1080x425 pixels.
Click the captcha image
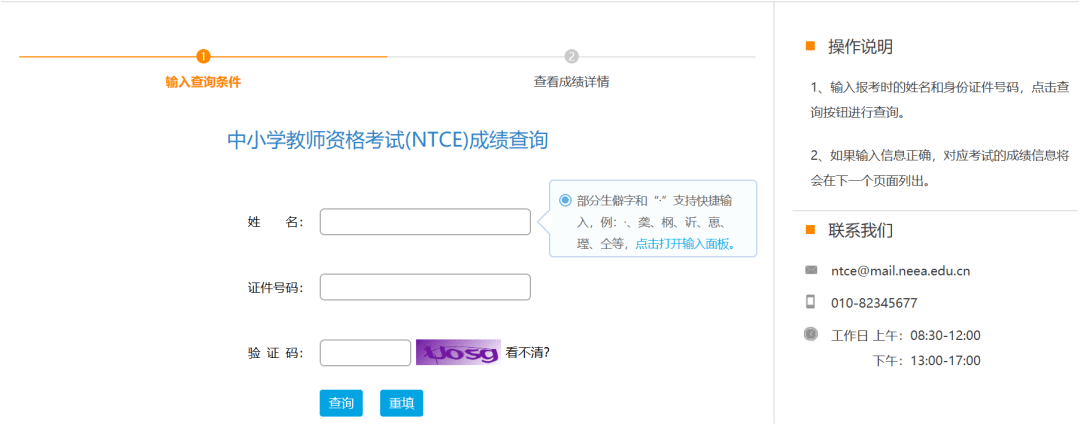[458, 352]
